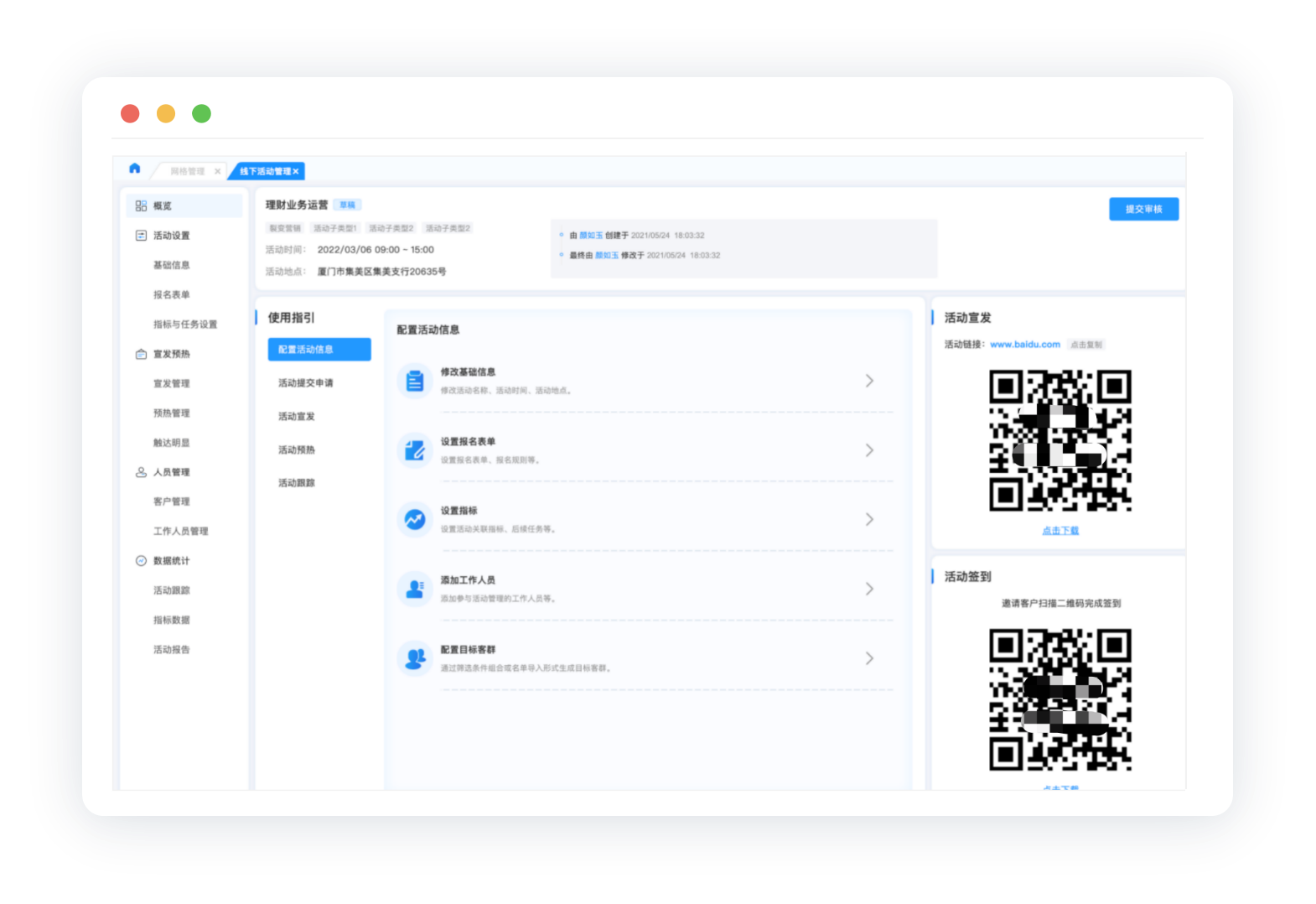Select 活动宣发 guide step
1316x904 pixels.
pyautogui.click(x=297, y=417)
